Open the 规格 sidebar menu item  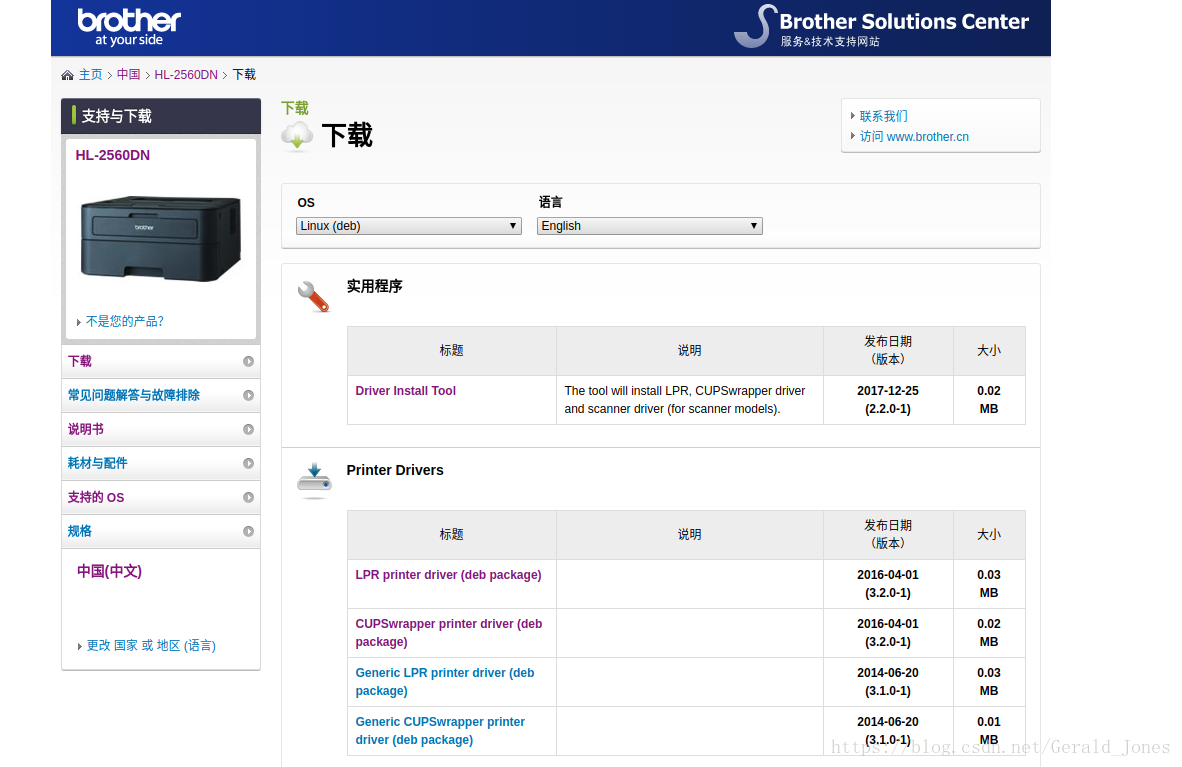161,531
